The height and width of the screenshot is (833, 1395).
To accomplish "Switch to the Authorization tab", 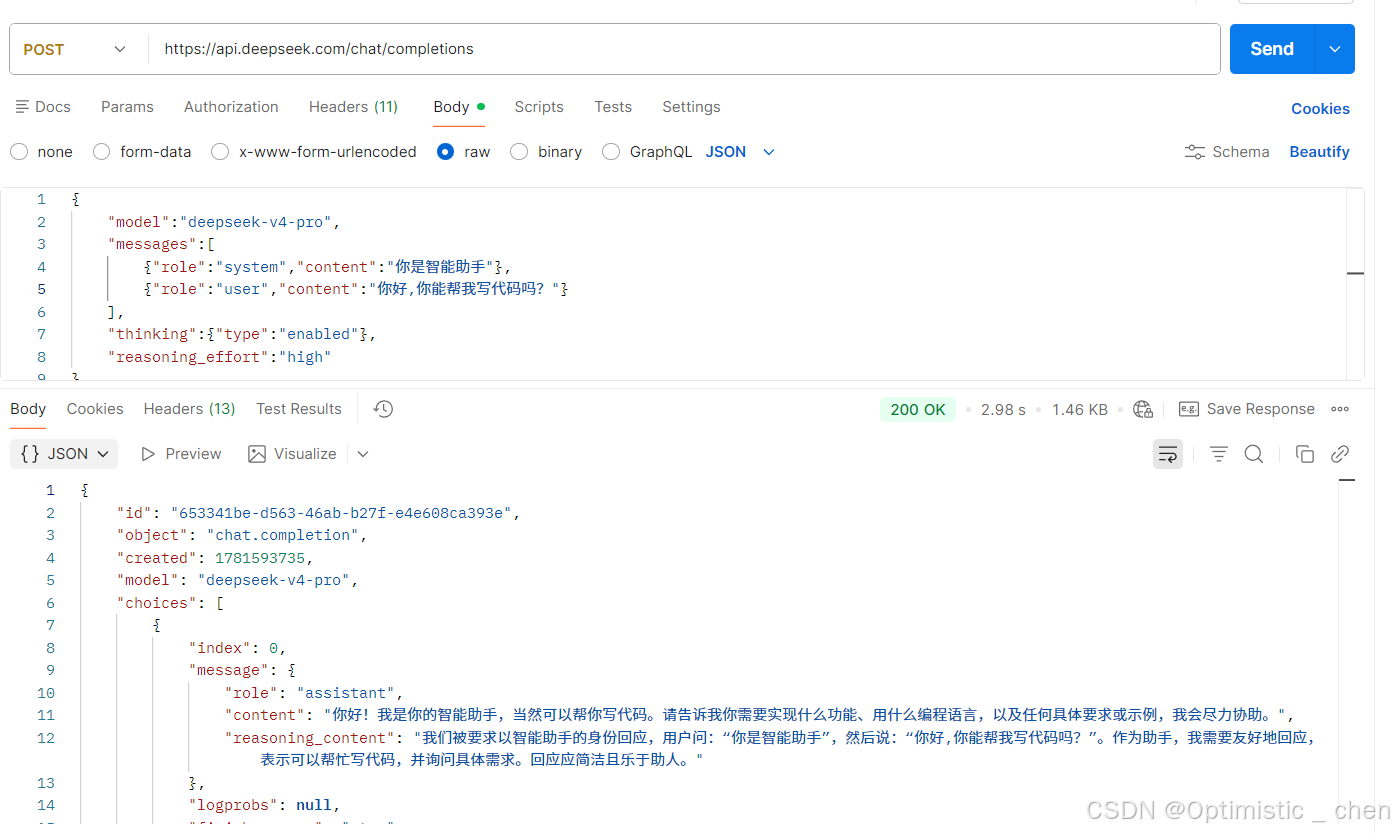I will 231,107.
